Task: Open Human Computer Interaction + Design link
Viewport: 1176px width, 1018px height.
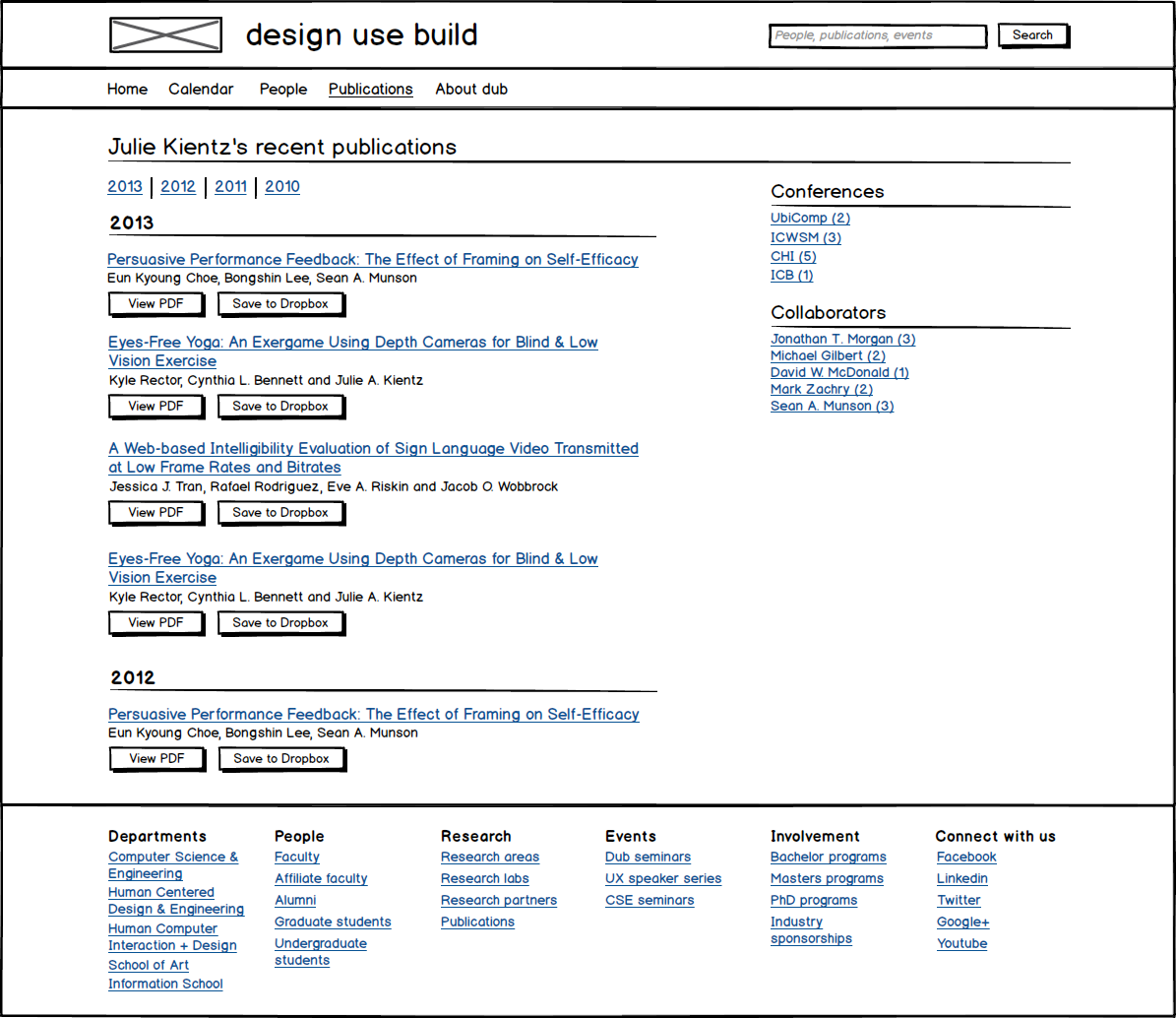Action: (172, 937)
